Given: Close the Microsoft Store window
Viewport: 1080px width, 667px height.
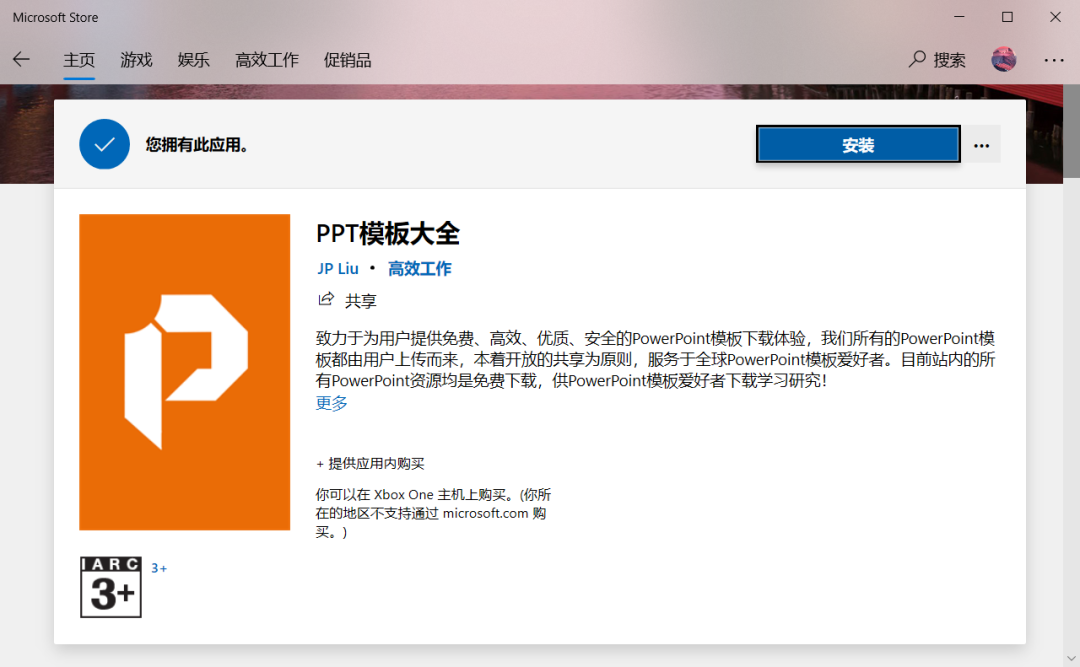Looking at the screenshot, I should point(1055,17).
